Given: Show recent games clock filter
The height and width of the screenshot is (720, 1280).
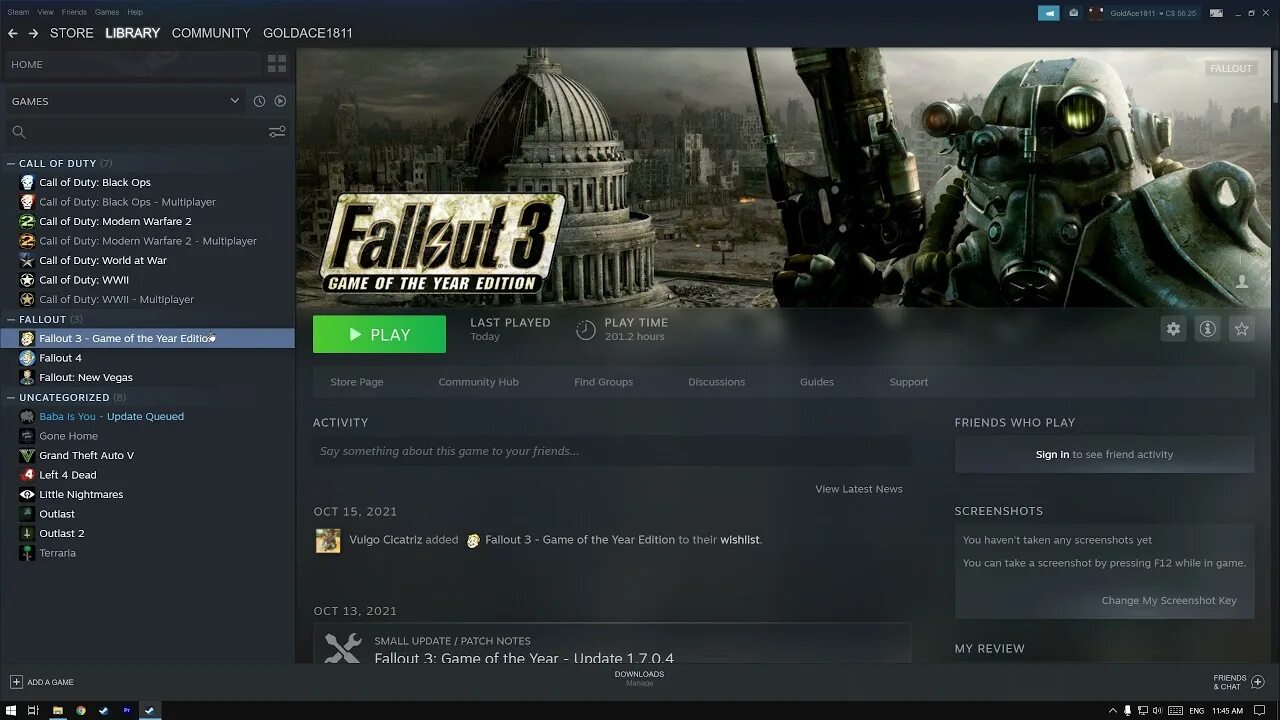Looking at the screenshot, I should coord(259,101).
